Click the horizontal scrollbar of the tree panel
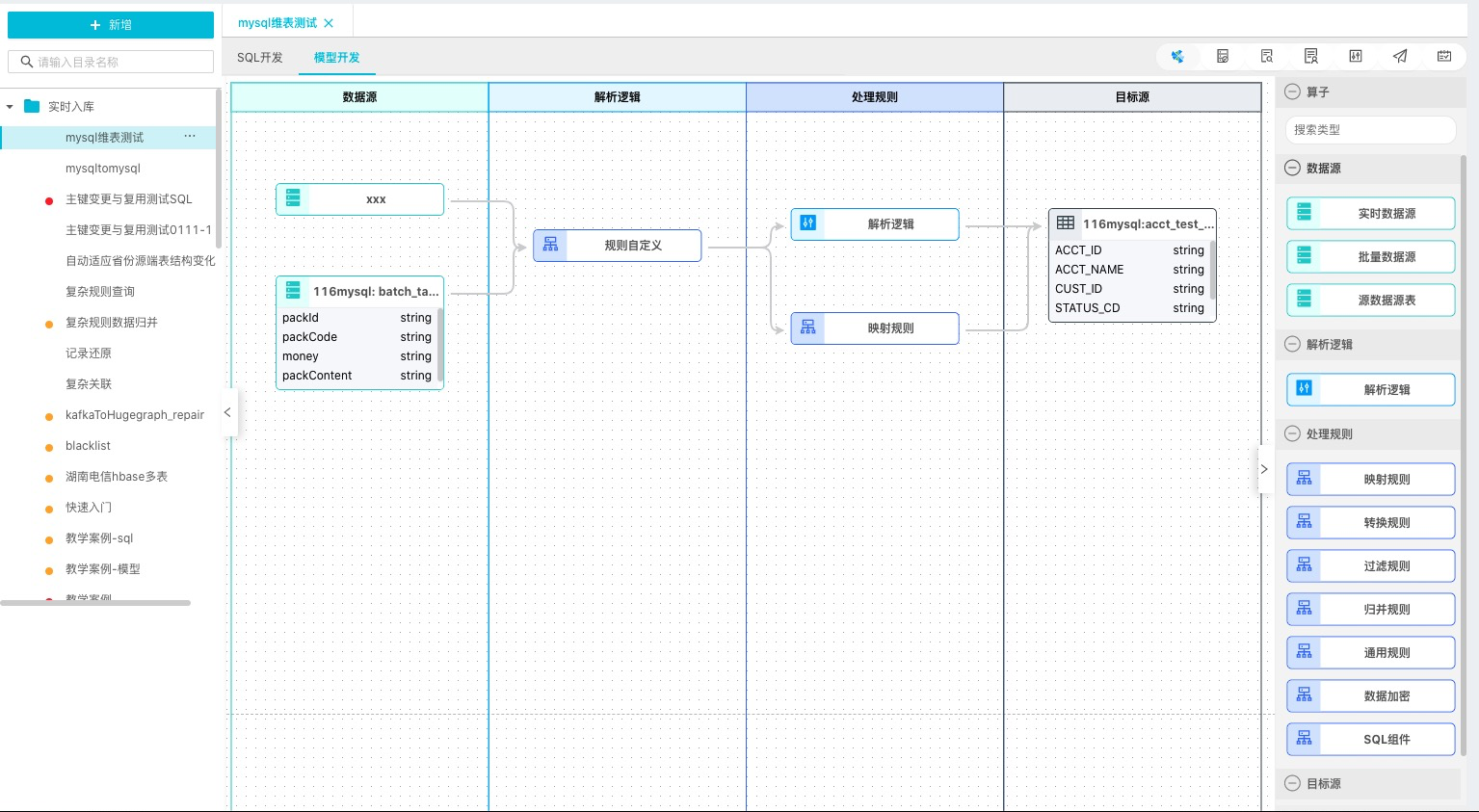Image resolution: width=1479 pixels, height=812 pixels. coord(95,603)
